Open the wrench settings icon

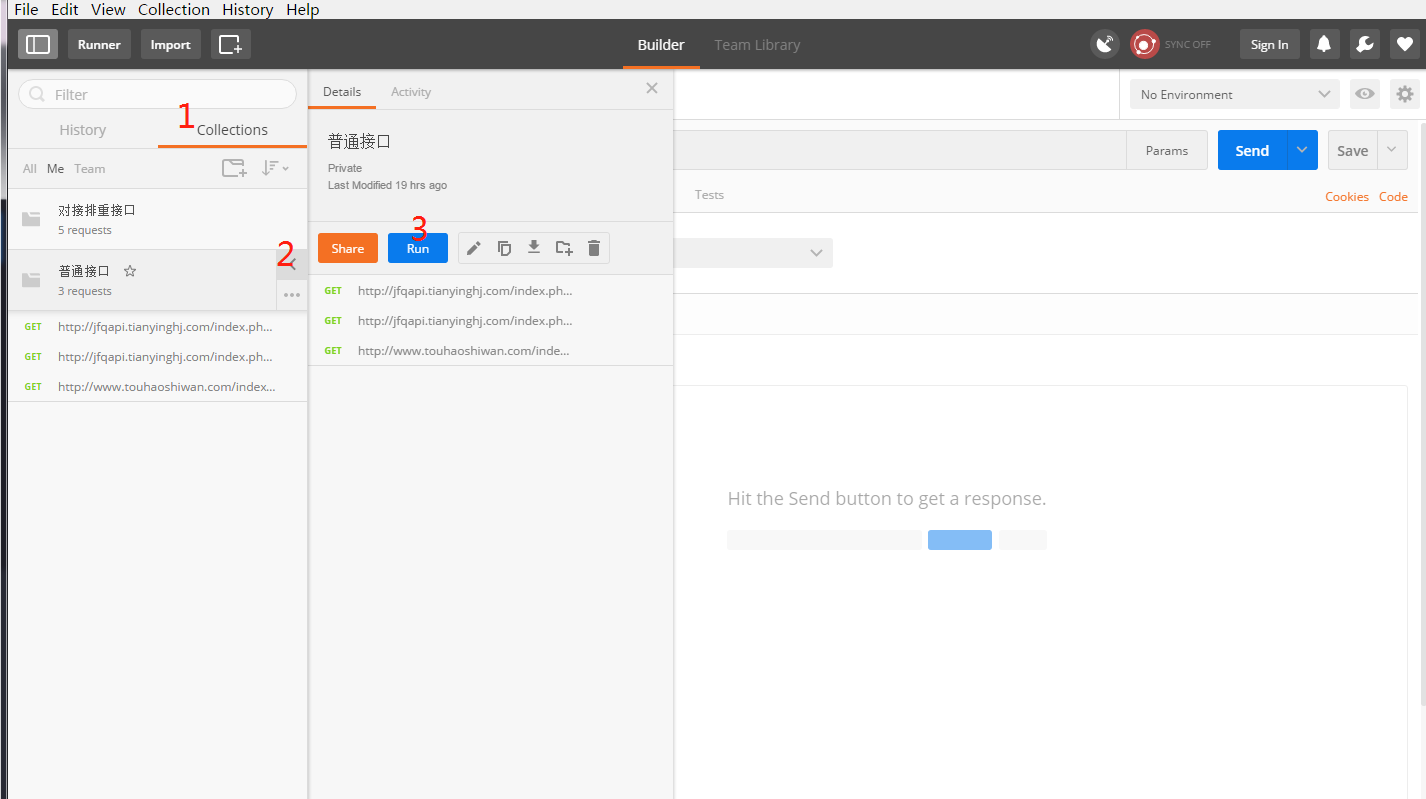[x=1364, y=44]
